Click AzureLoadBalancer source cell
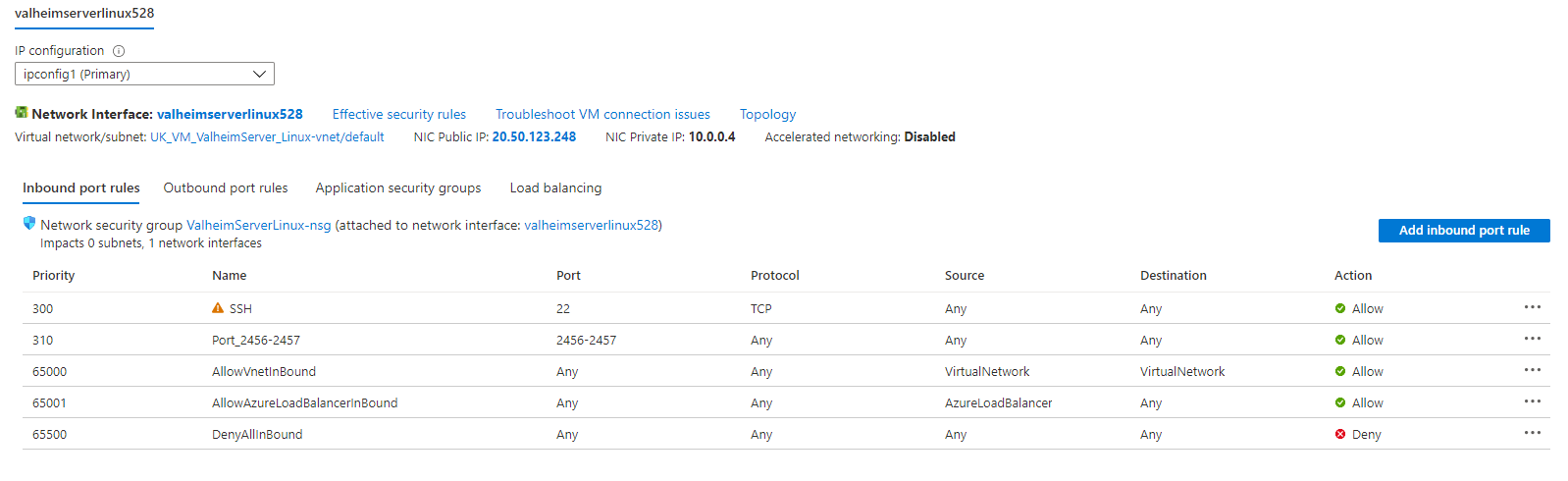Image resolution: width=1568 pixels, height=481 pixels. [999, 402]
